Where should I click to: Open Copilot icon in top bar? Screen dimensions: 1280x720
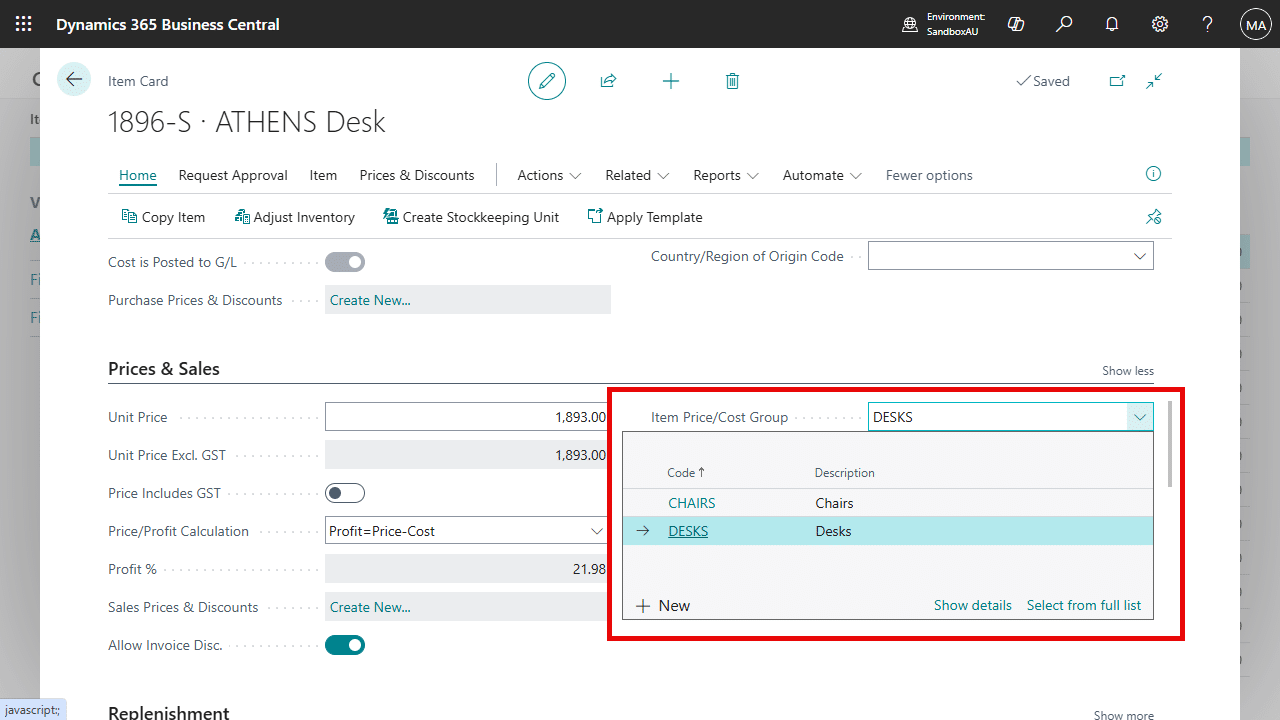click(x=1016, y=24)
